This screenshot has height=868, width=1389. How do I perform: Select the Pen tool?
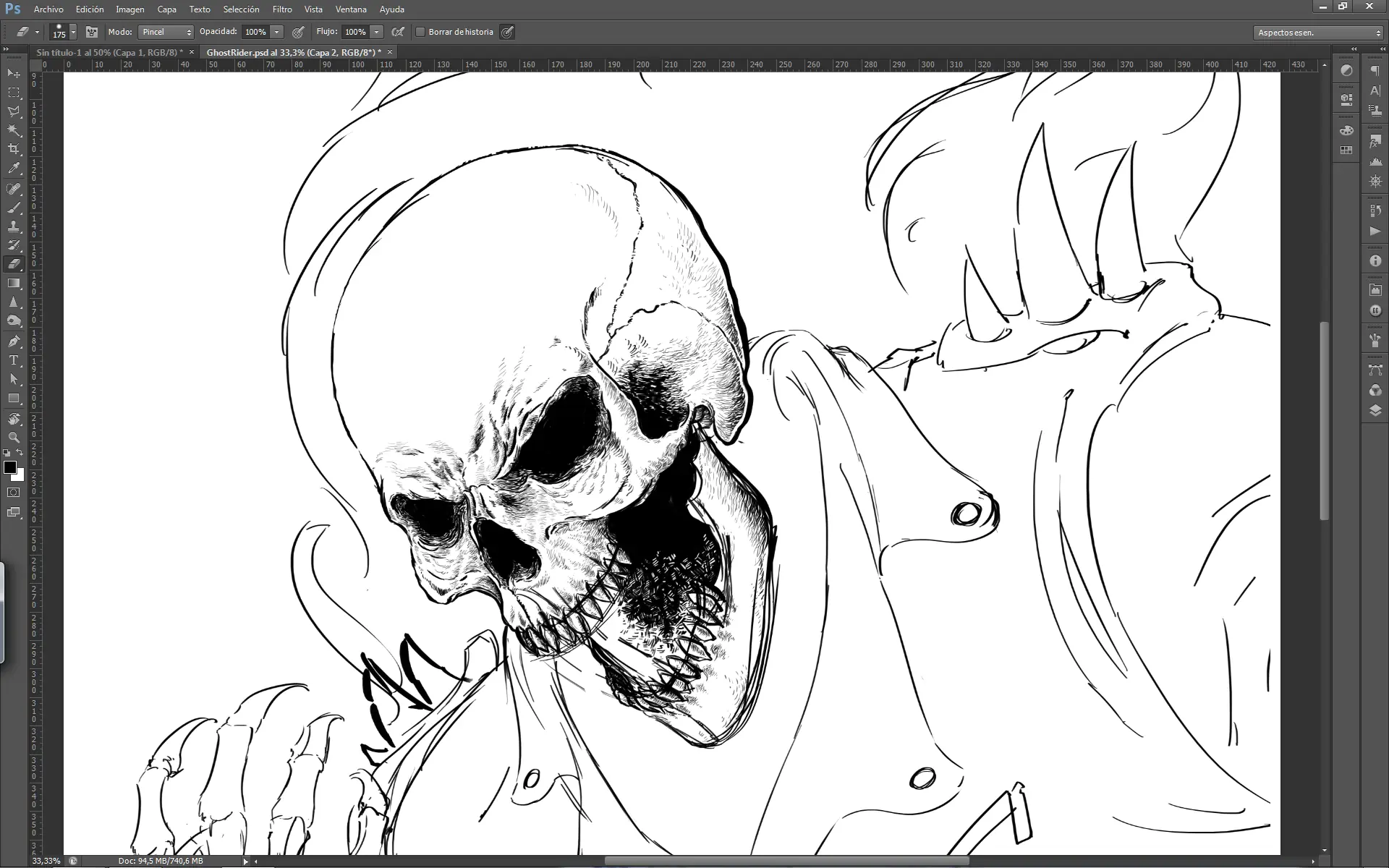pyautogui.click(x=14, y=341)
